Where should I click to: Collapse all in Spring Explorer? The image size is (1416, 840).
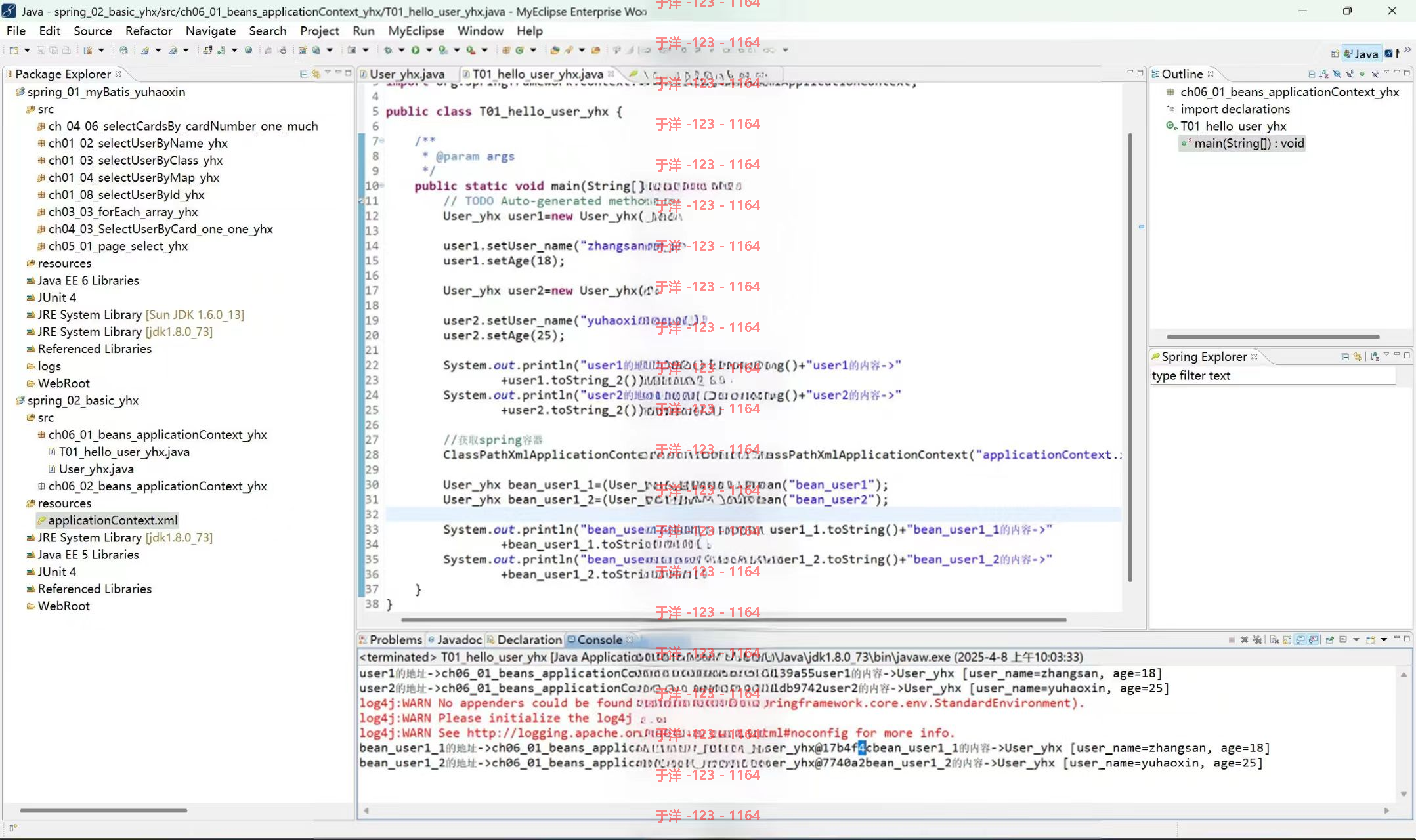tap(1345, 356)
